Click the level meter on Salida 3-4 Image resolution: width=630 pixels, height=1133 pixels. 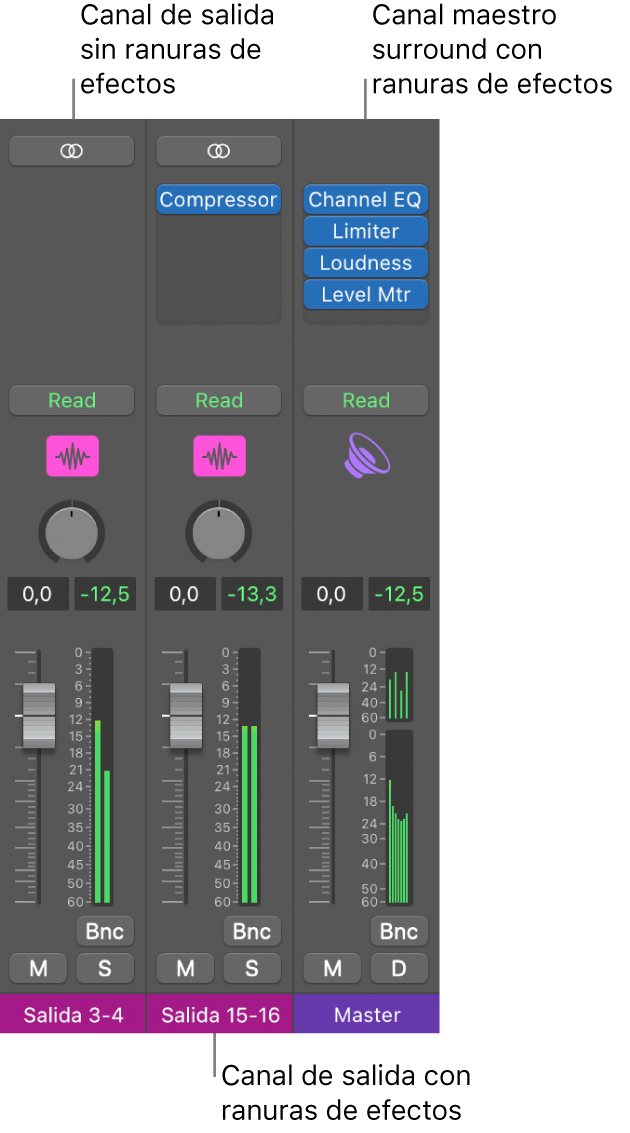coord(103,776)
